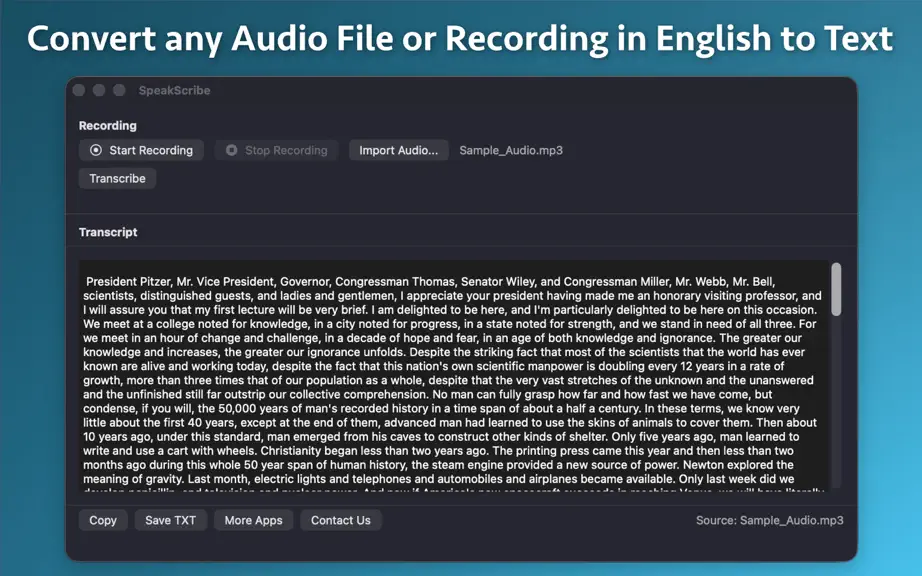
Task: Stop the current recording
Action: pos(276,150)
